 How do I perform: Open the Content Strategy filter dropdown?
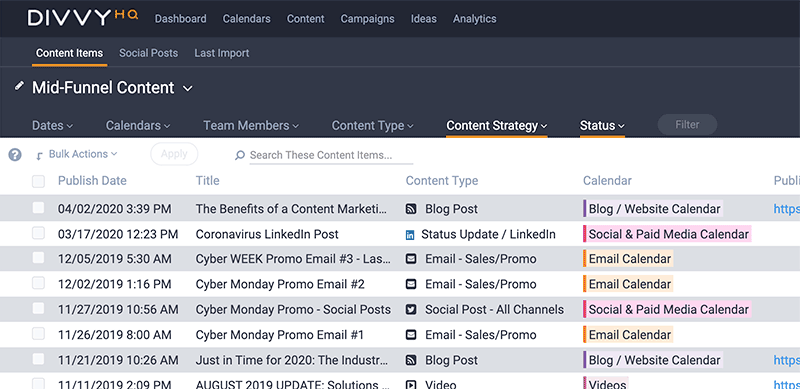click(x=496, y=126)
